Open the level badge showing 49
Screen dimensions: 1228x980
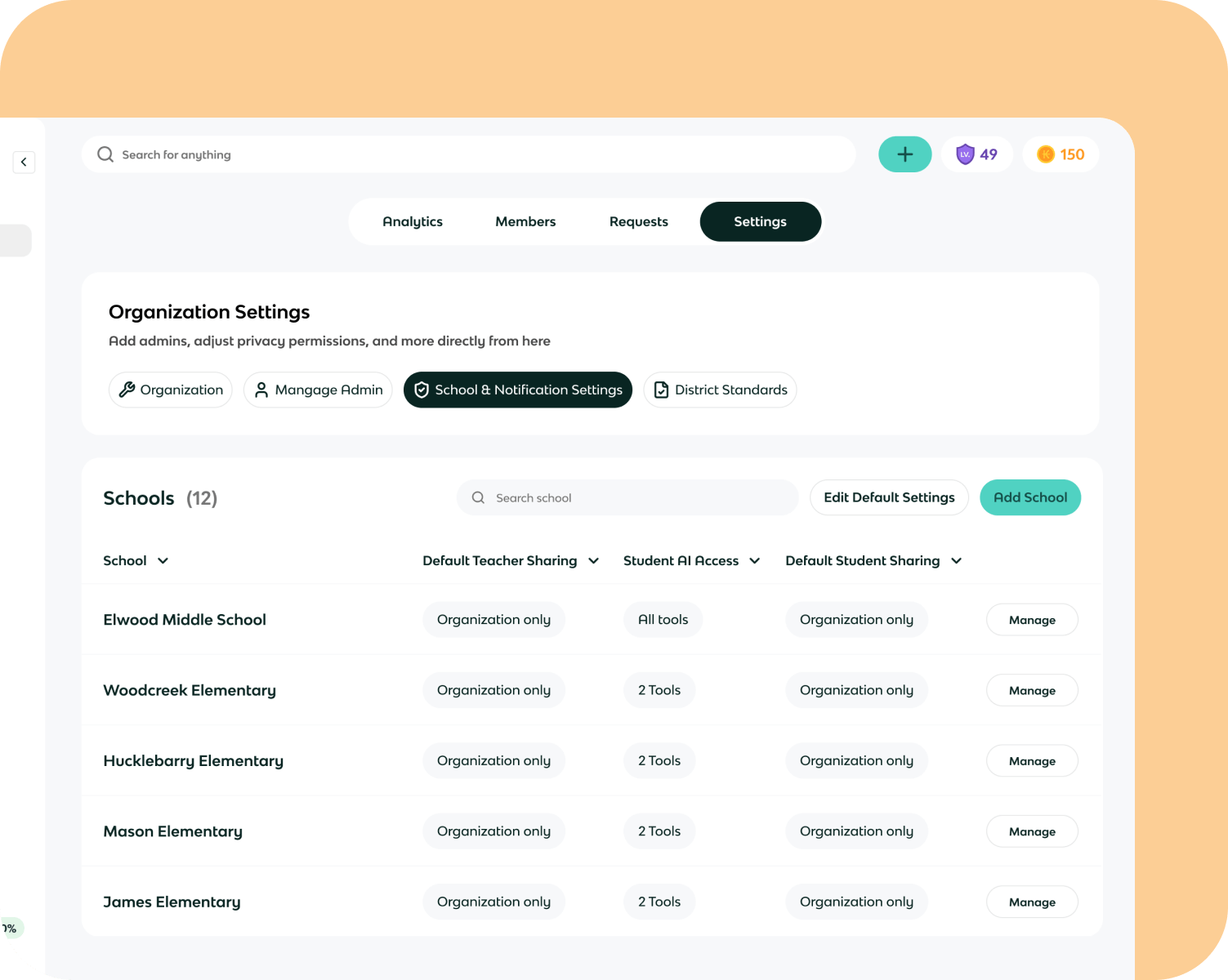tap(976, 154)
